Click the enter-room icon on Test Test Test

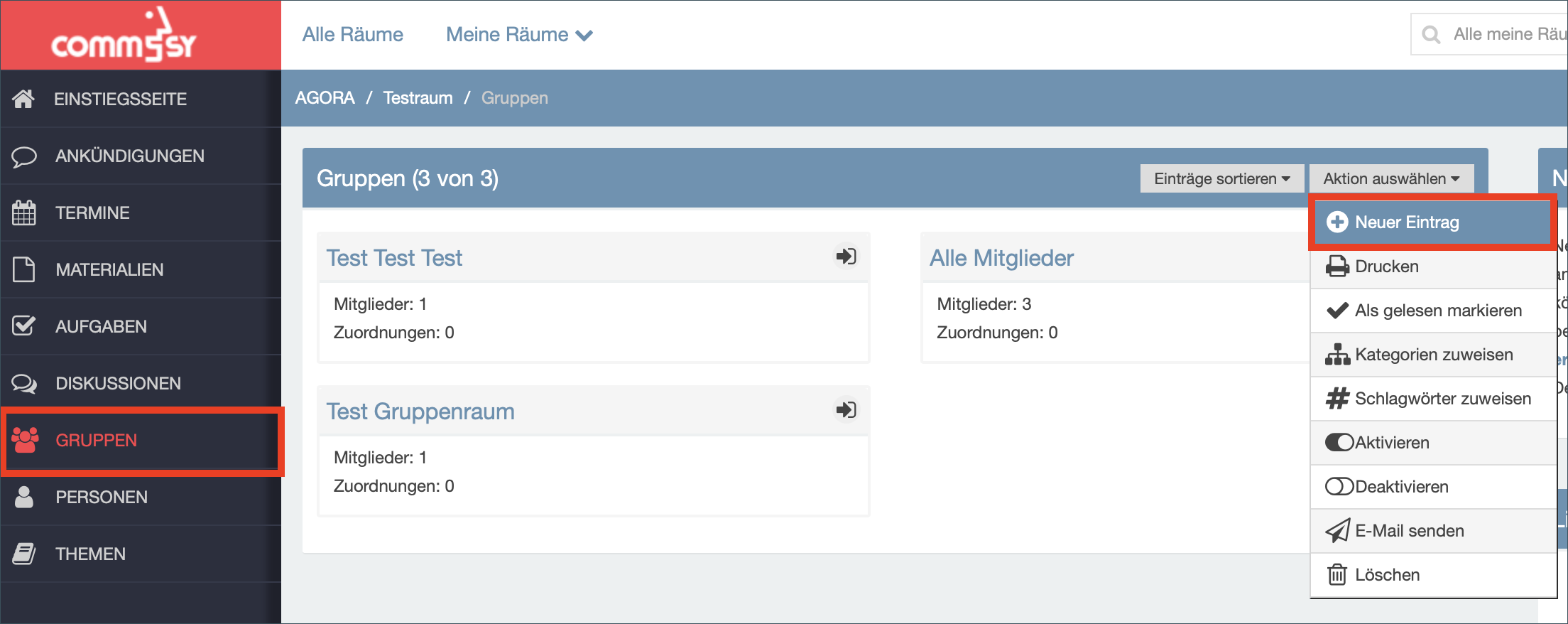pos(846,256)
